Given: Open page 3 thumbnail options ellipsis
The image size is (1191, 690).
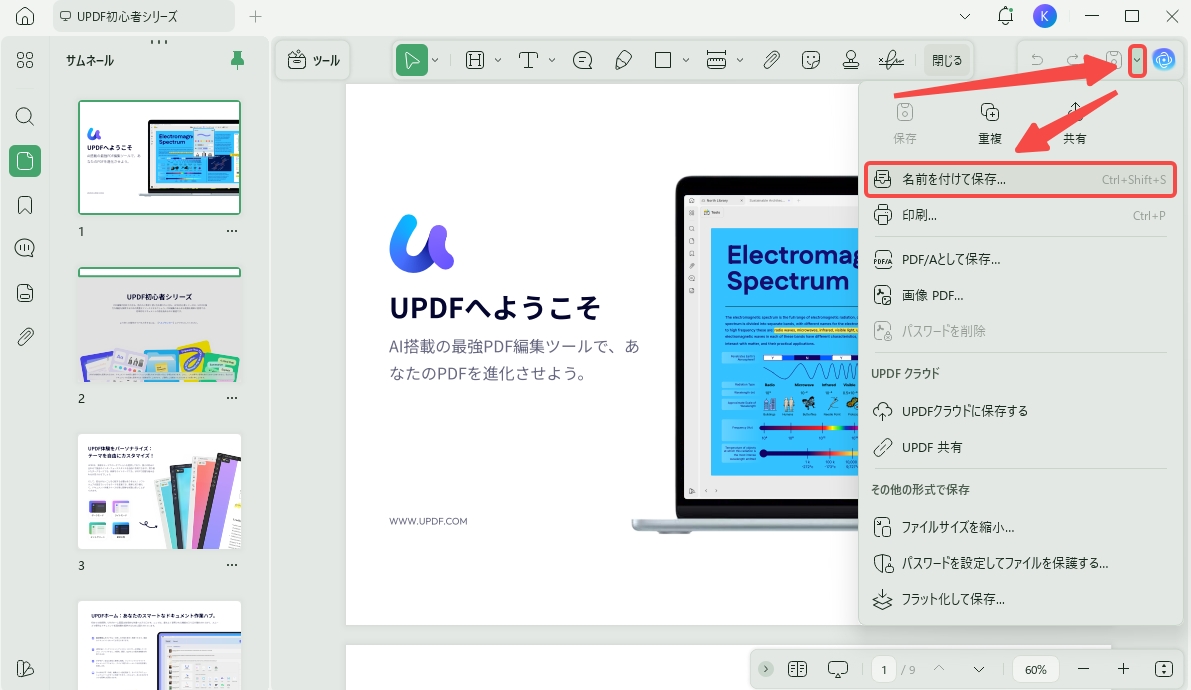Looking at the screenshot, I should (232, 565).
